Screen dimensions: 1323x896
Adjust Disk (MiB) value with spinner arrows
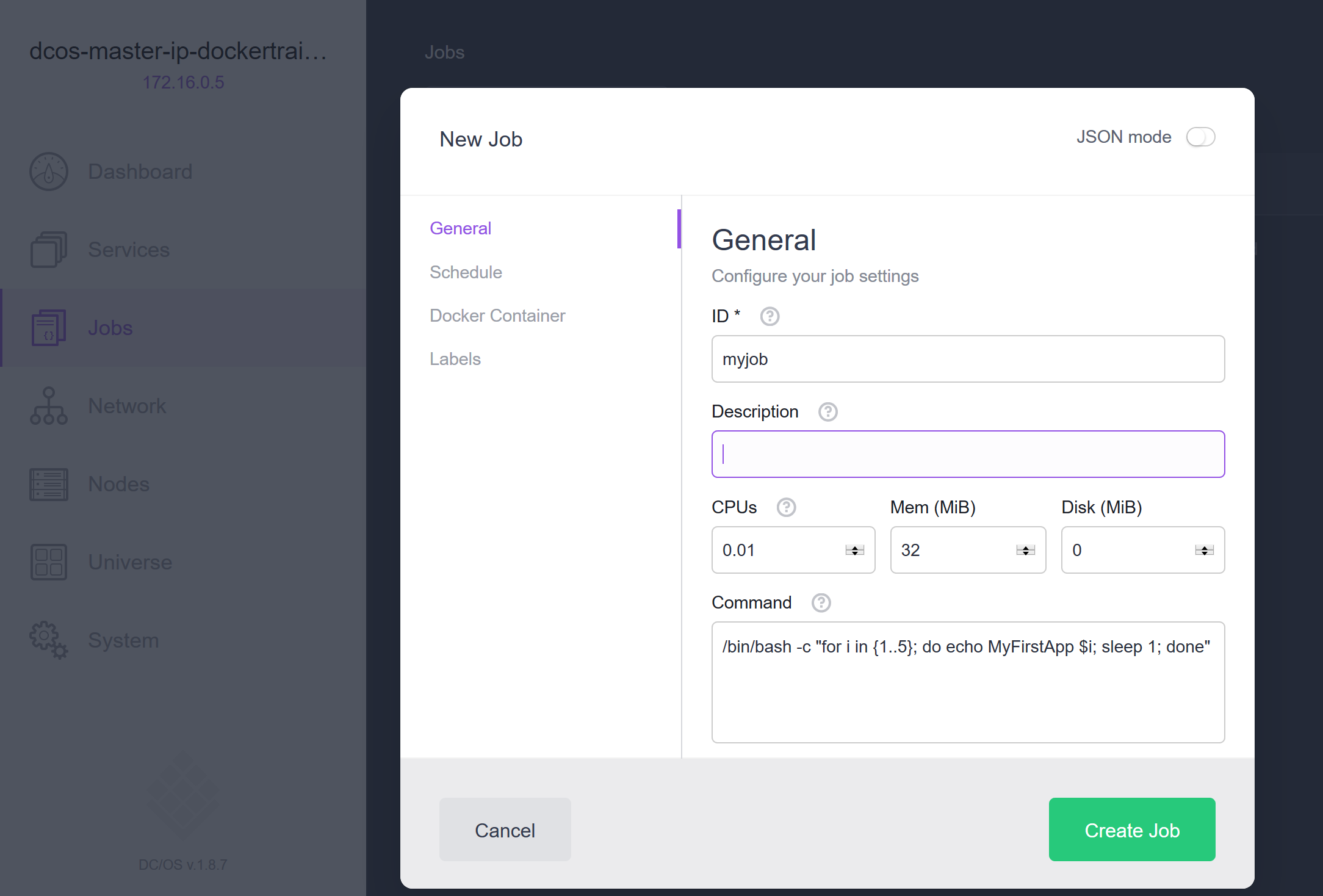tap(1204, 551)
